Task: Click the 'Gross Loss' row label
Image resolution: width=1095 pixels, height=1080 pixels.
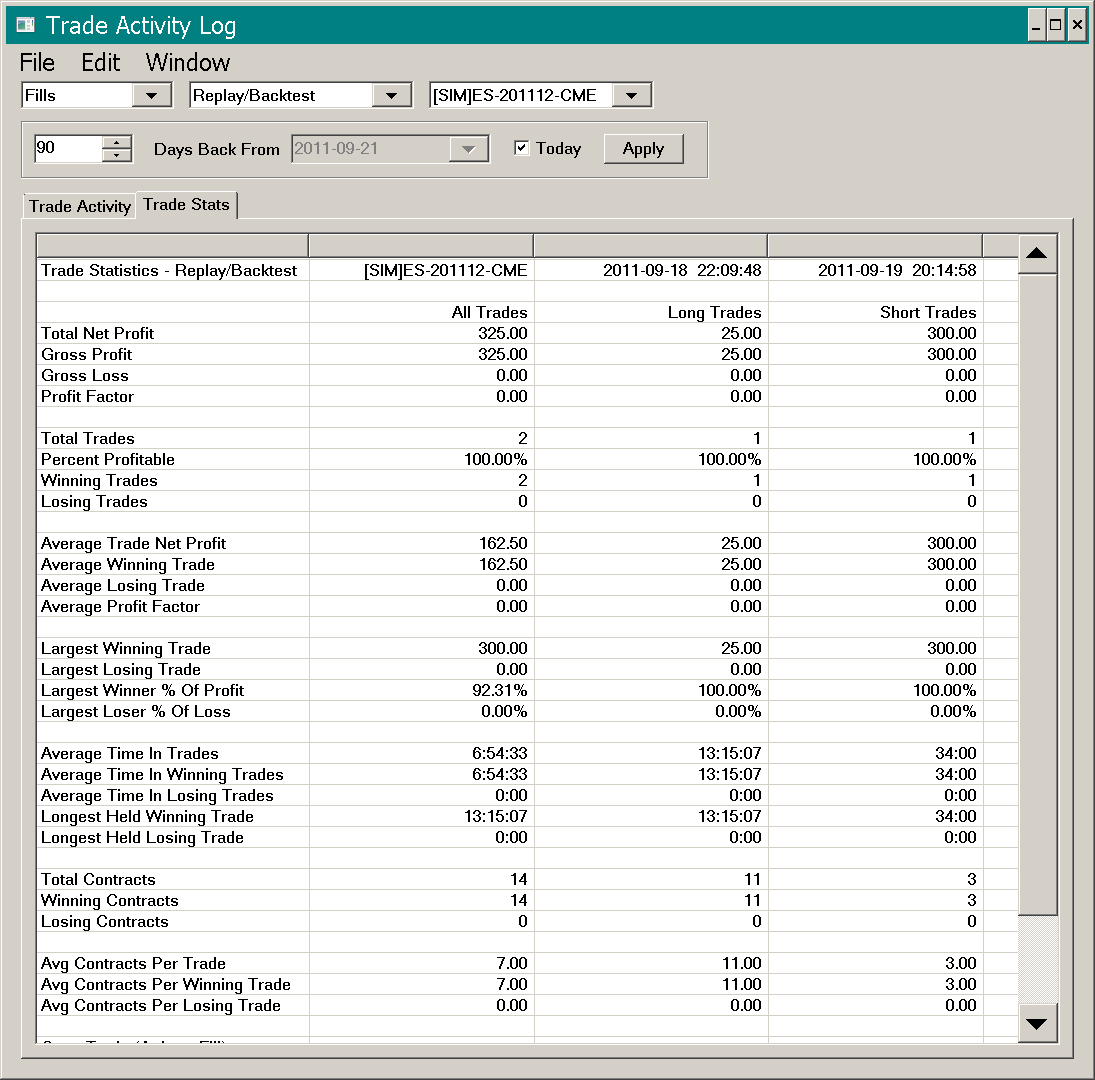Action: [84, 376]
